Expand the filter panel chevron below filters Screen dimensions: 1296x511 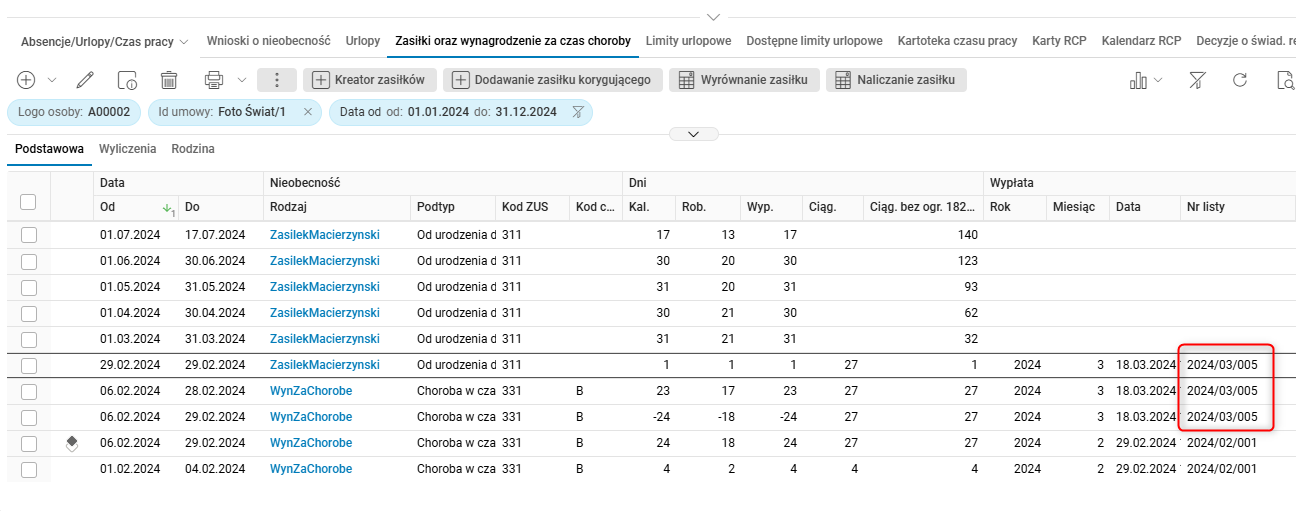[695, 133]
